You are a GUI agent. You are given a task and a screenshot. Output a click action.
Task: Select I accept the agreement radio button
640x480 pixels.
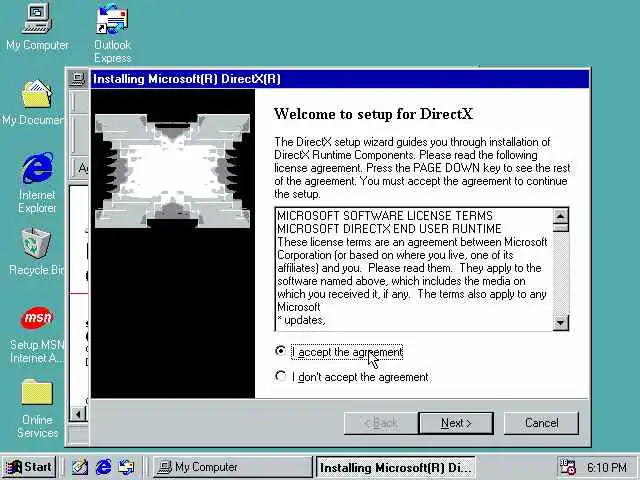click(281, 351)
